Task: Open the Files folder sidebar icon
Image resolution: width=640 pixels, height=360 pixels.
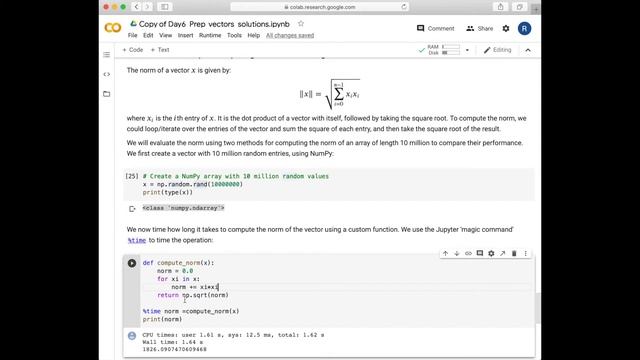Action: pyautogui.click(x=107, y=94)
